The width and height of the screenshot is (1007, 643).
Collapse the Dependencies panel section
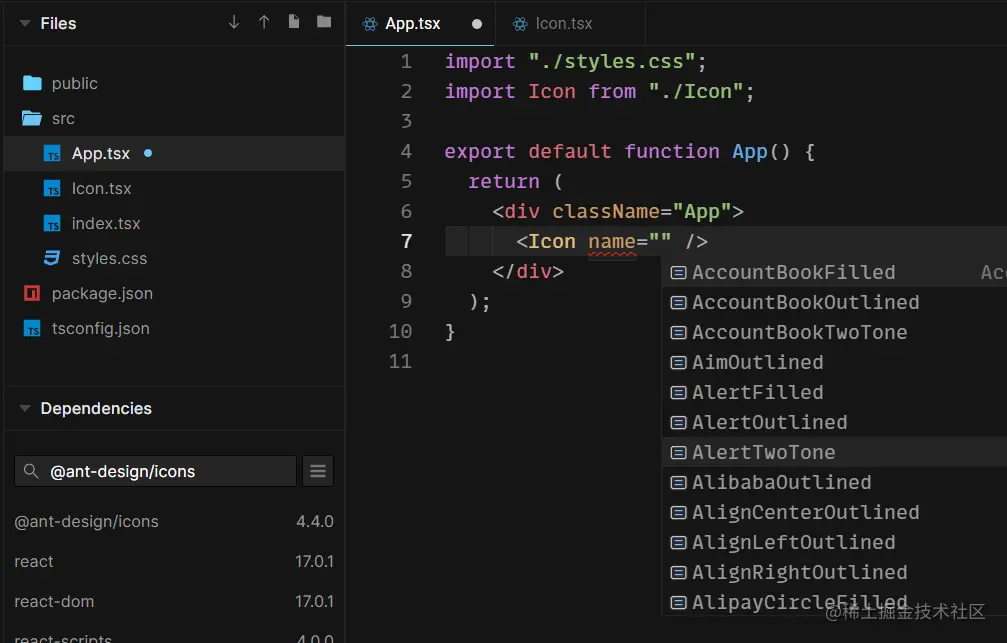24,408
